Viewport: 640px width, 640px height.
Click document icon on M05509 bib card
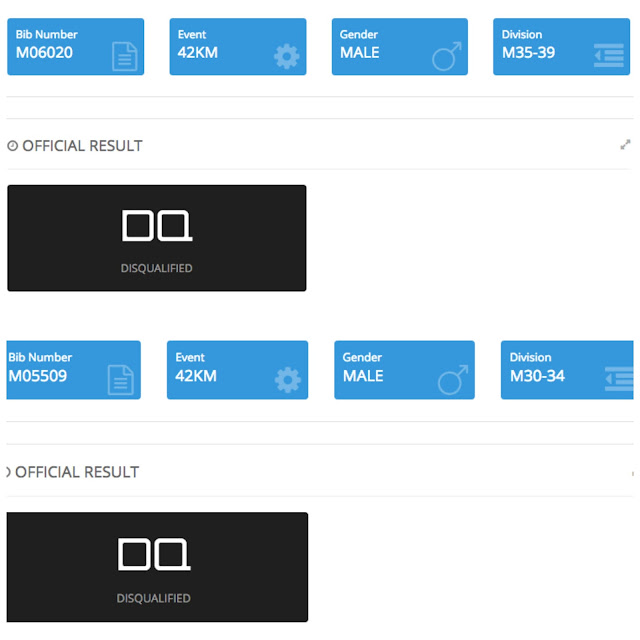120,380
